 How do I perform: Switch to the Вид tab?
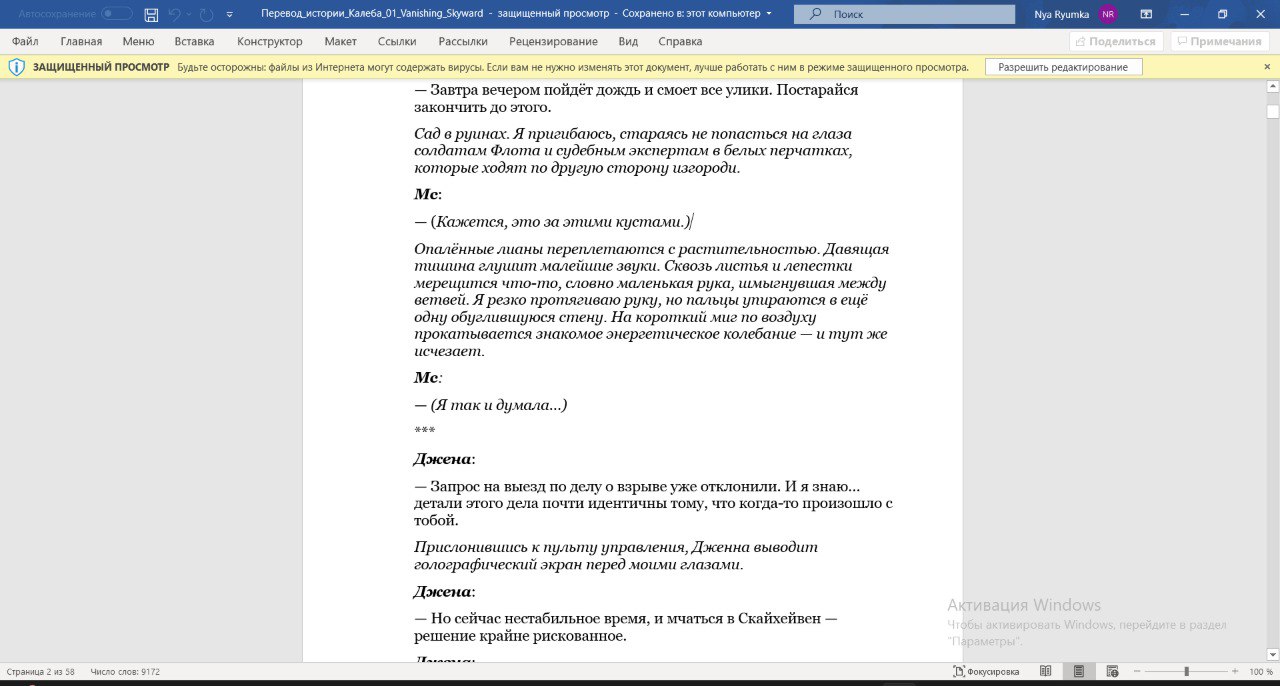(628, 41)
